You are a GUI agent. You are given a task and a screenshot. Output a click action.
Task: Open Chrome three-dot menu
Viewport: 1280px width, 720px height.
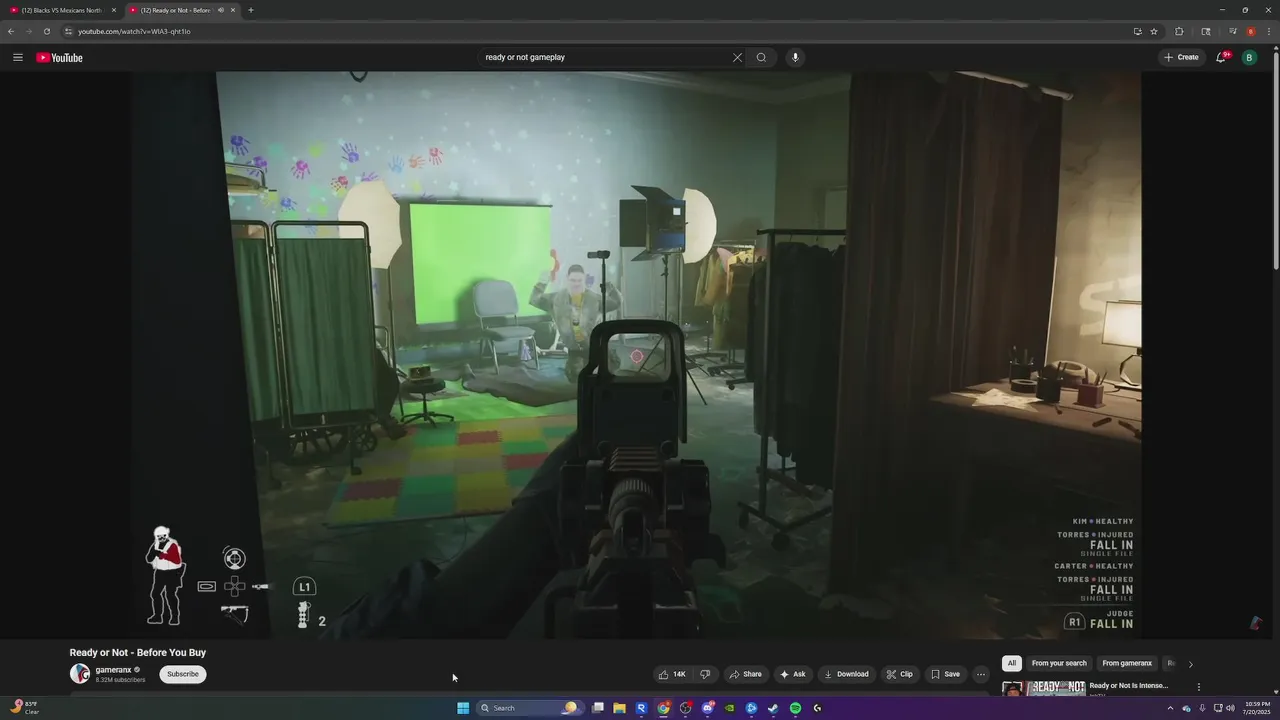click(1268, 31)
